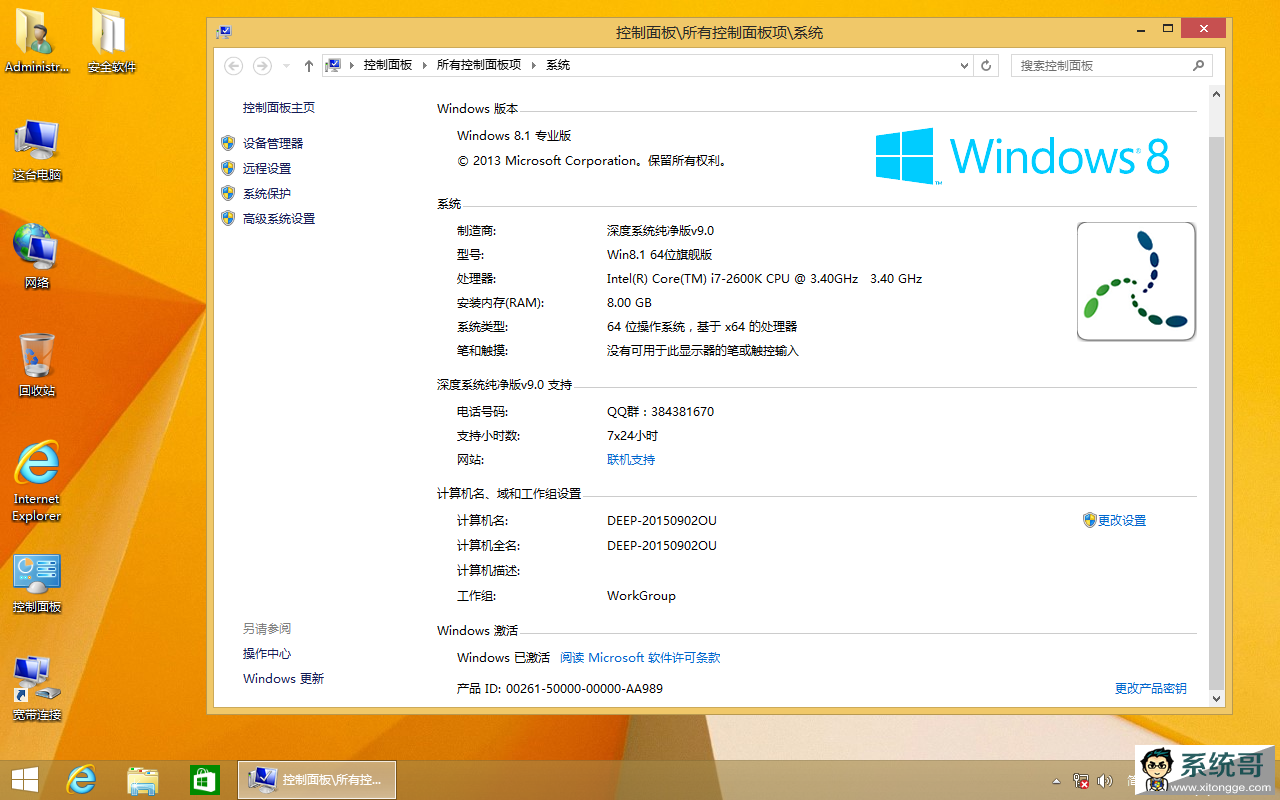This screenshot has width=1280, height=800.
Task: Open Windows Store from the taskbar
Action: tap(204, 779)
